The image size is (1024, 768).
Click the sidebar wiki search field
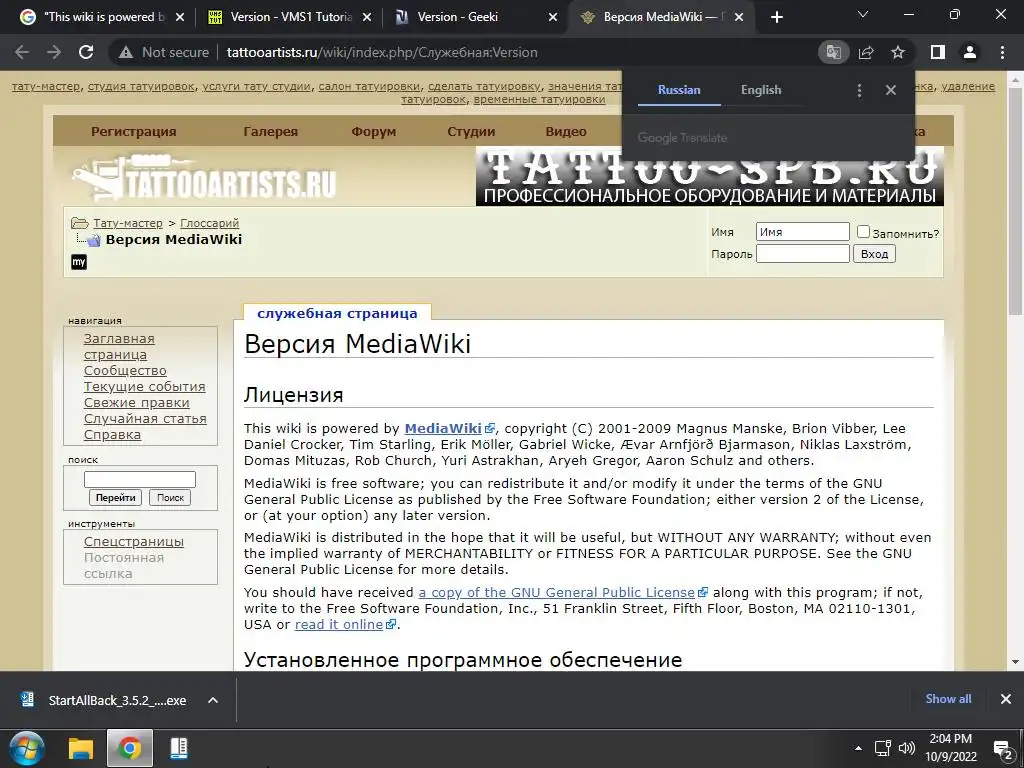tap(140, 479)
